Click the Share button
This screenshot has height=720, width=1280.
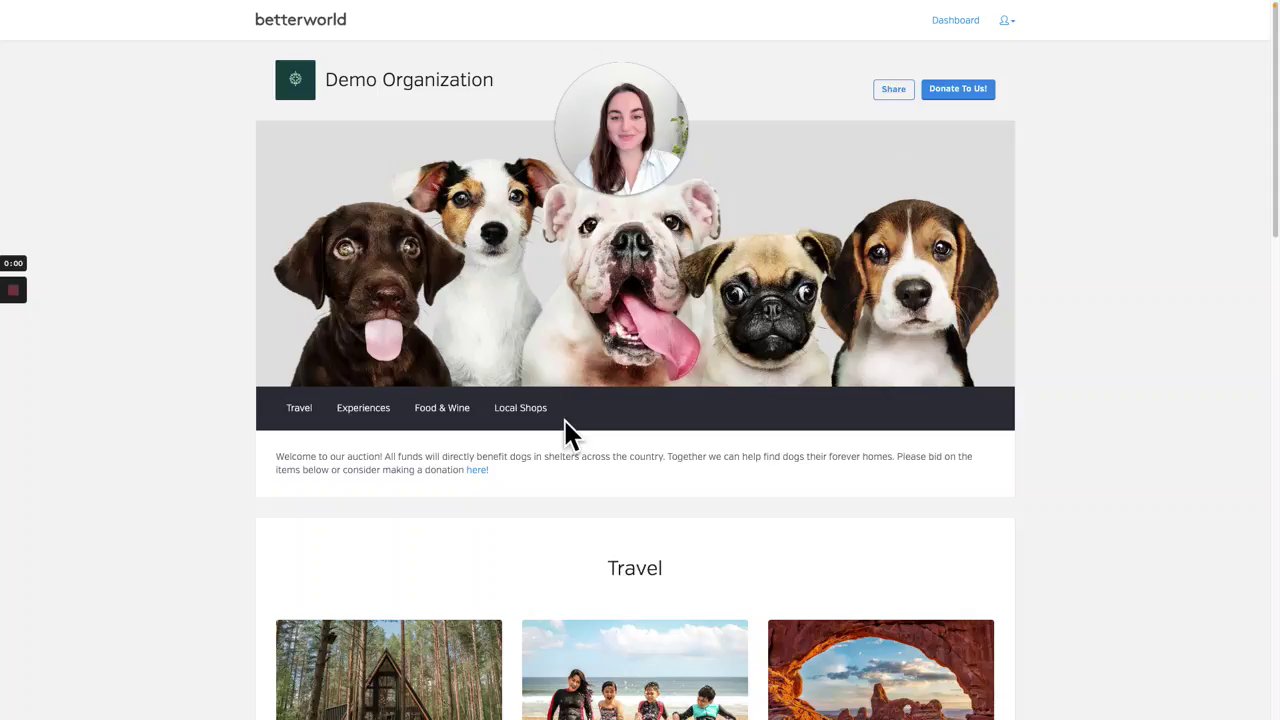point(893,89)
